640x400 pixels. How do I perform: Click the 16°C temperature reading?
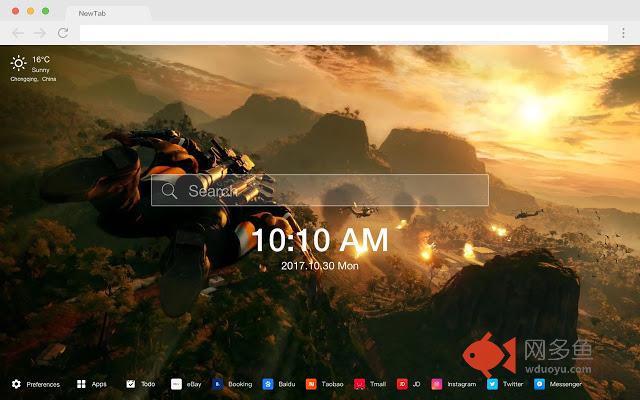pyautogui.click(x=41, y=60)
